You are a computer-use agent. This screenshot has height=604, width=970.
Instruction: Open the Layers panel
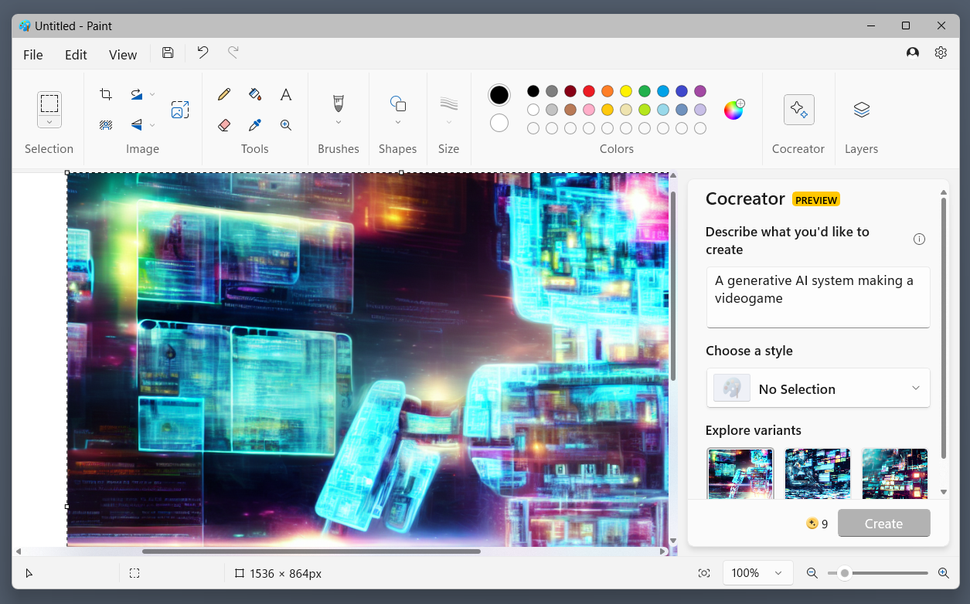861,110
